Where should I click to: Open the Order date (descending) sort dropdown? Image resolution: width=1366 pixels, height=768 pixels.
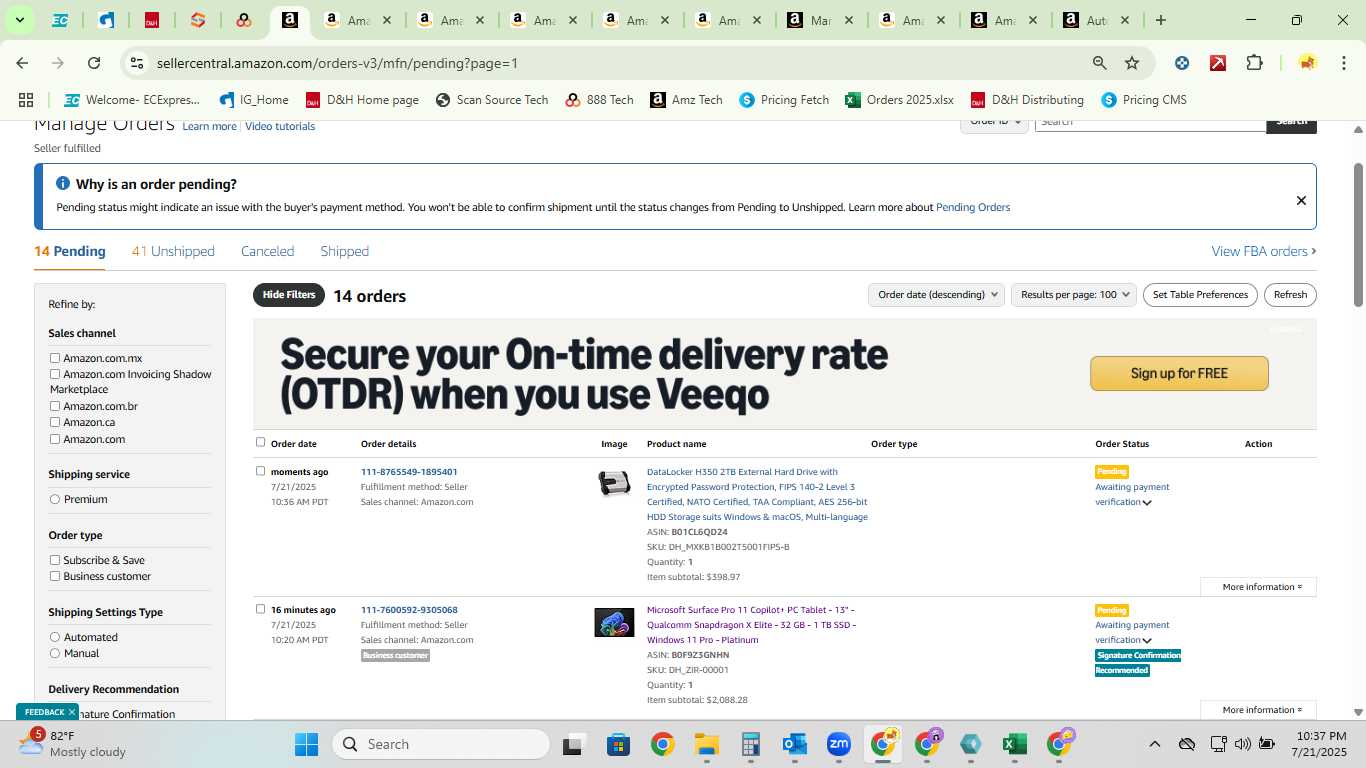936,295
